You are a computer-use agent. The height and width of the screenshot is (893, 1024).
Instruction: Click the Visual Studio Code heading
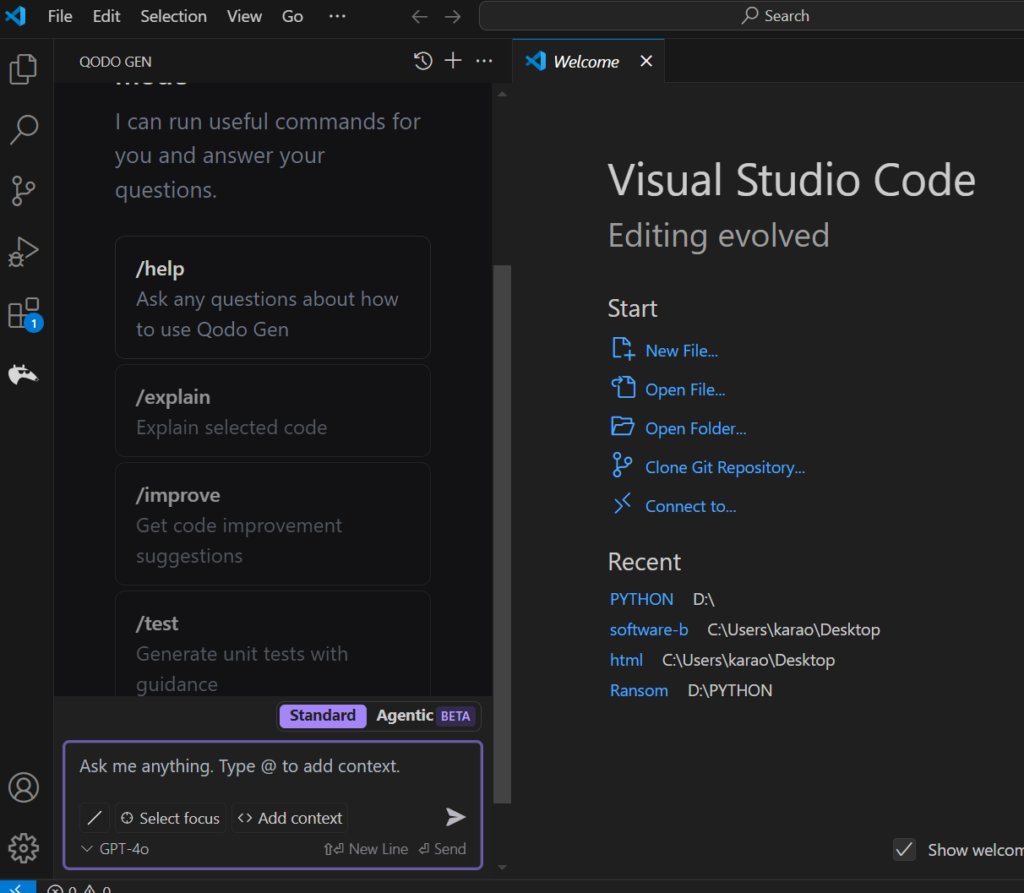[x=792, y=180]
